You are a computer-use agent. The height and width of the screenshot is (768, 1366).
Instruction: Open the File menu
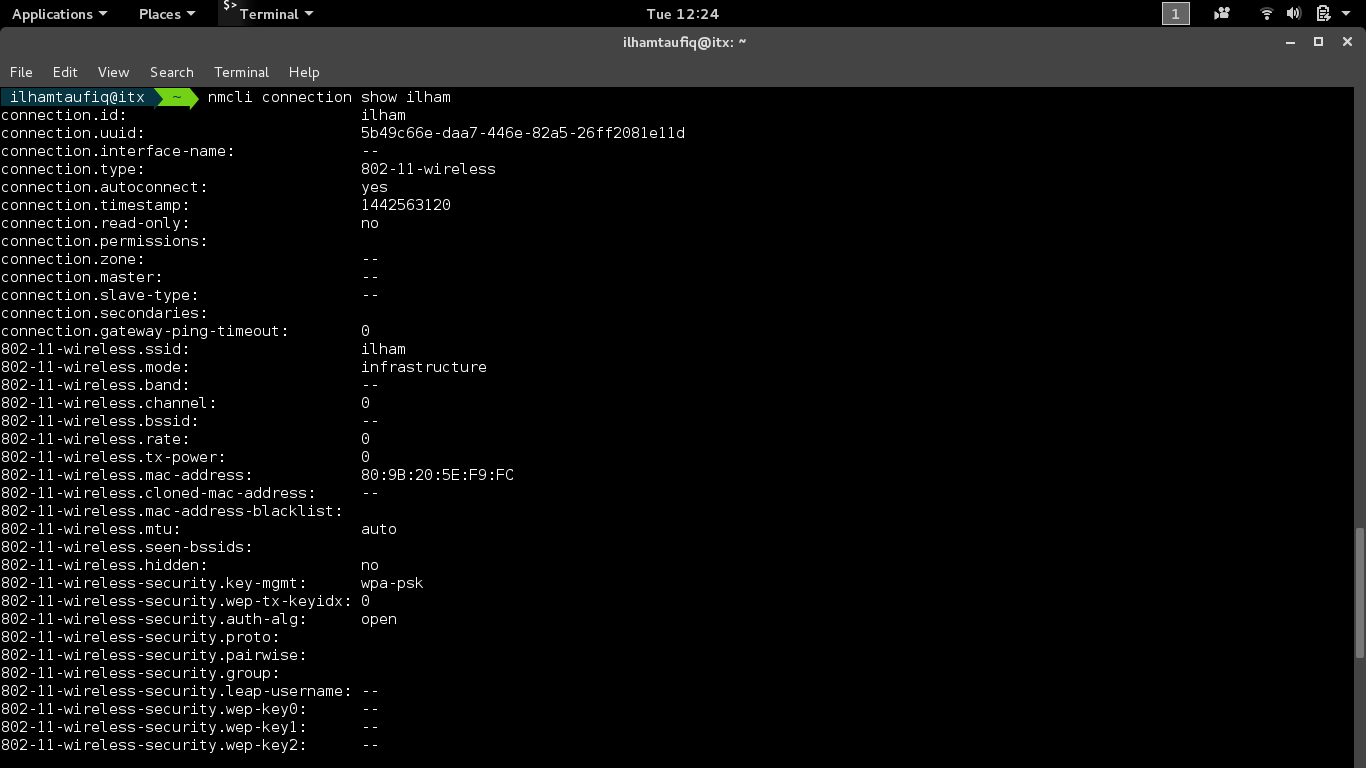[21, 72]
